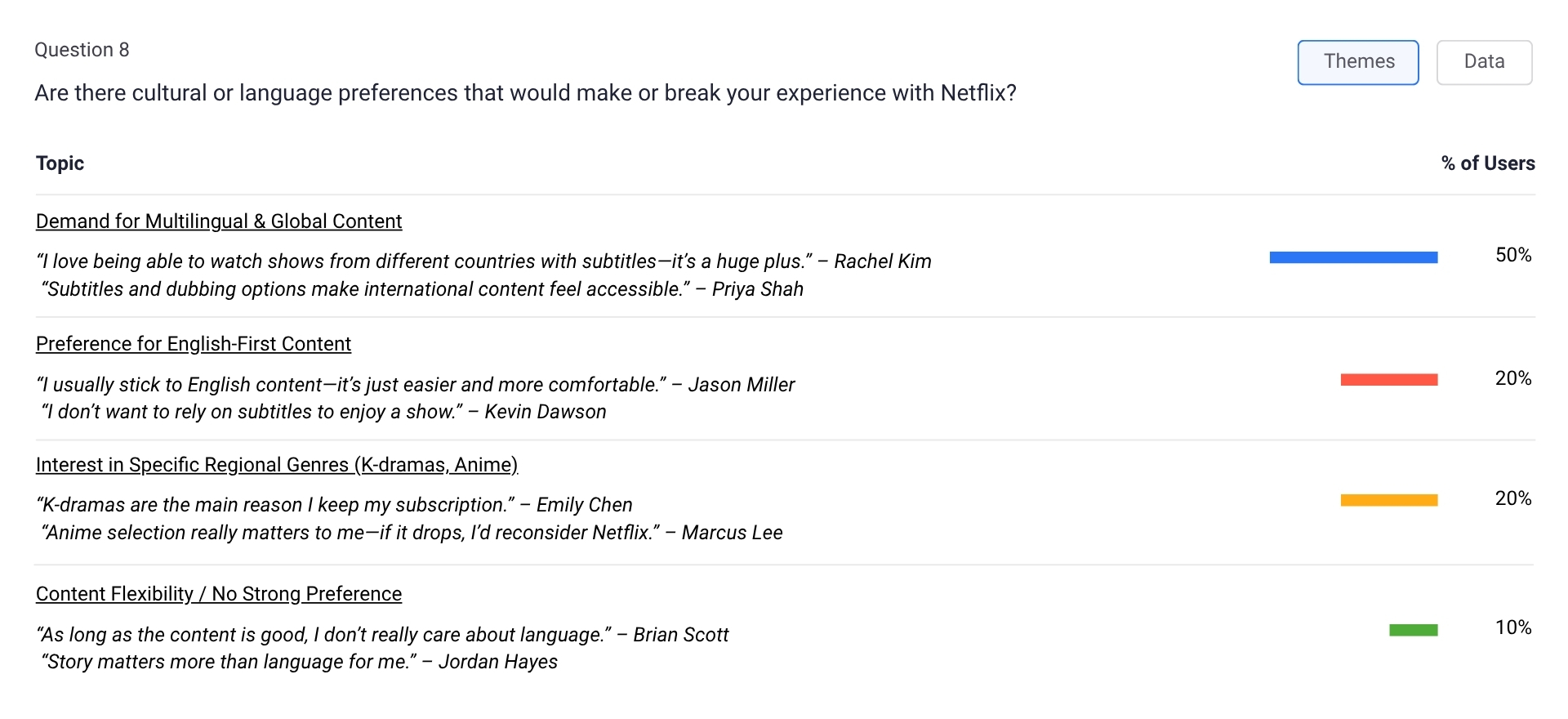Open Content Flexibility / No Strong Preference topic
Viewport: 1568px width, 719px height.
coord(219,594)
